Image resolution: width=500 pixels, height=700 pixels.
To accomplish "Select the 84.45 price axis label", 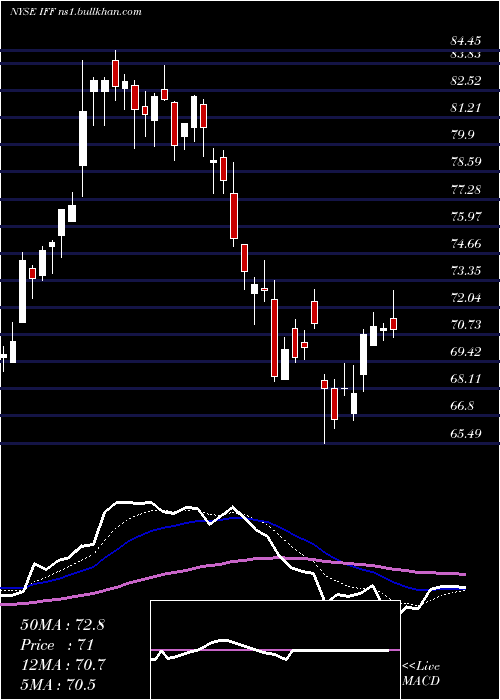I will click(x=466, y=41).
